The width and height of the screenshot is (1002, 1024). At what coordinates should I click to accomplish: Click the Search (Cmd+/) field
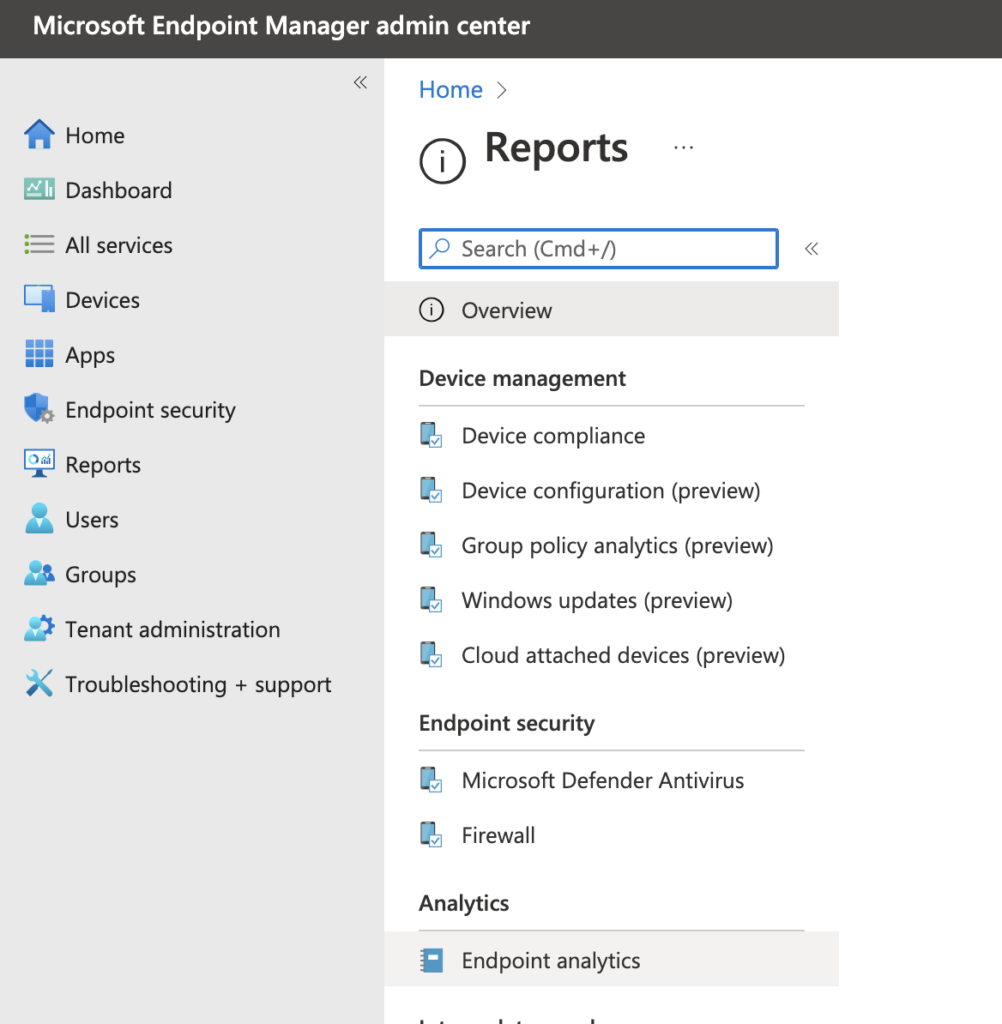598,248
